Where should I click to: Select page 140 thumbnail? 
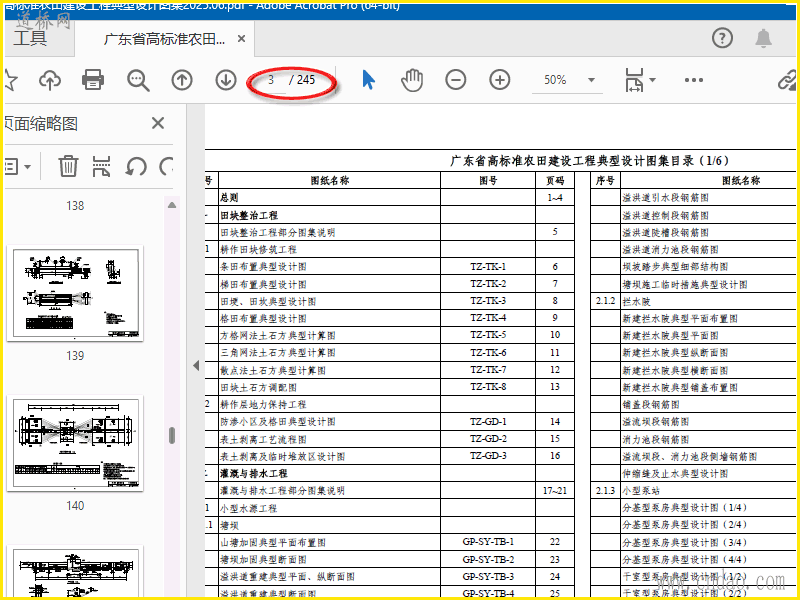coord(75,443)
